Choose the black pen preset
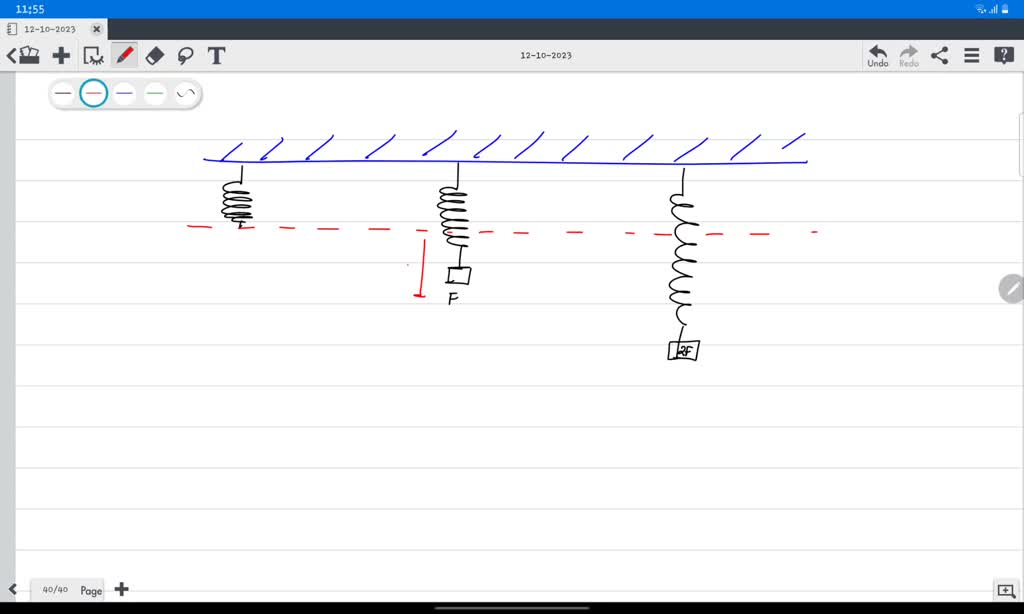Viewport: 1024px width, 614px height. [63, 93]
